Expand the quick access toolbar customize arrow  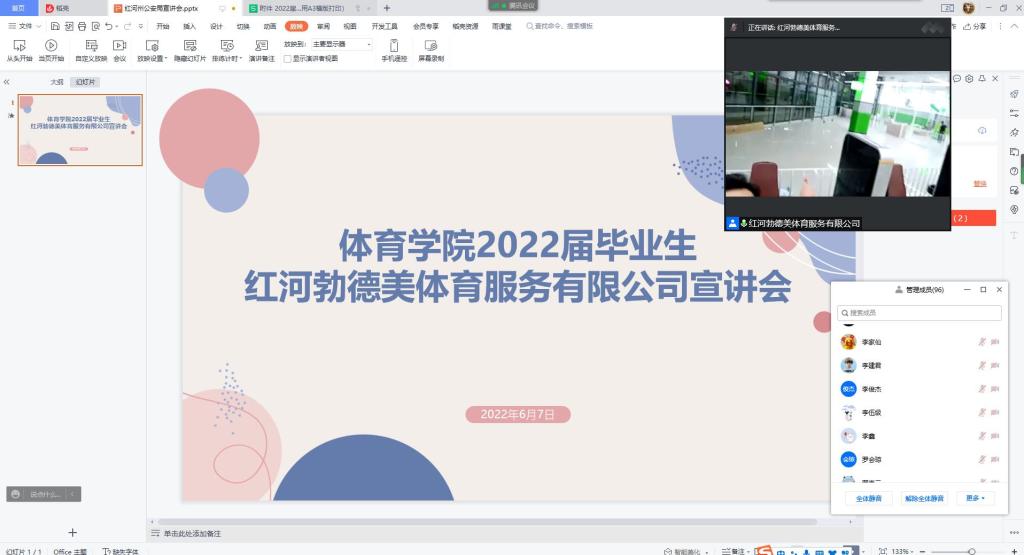point(140,26)
